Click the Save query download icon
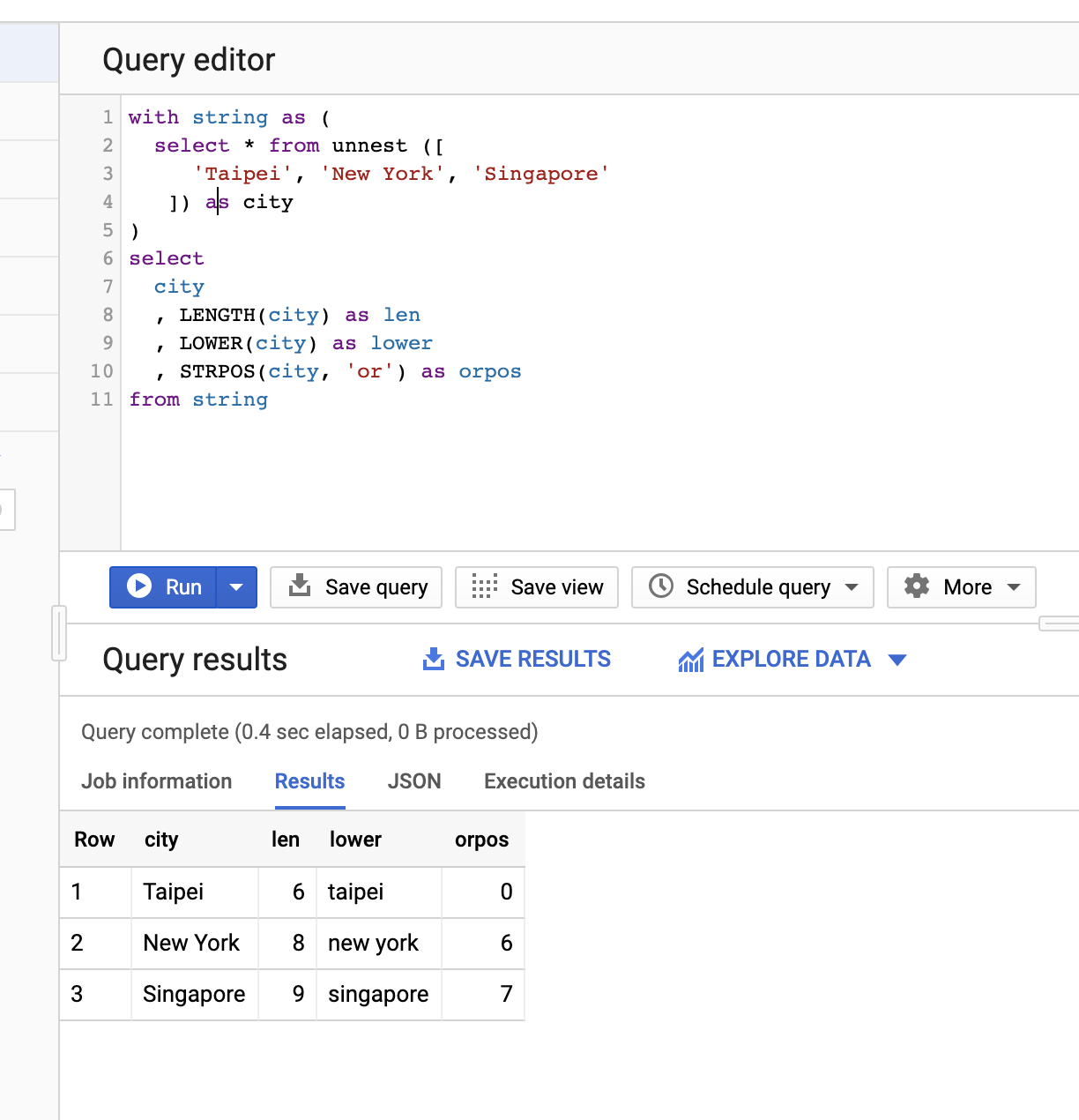This screenshot has height=1120, width=1079. click(x=301, y=586)
